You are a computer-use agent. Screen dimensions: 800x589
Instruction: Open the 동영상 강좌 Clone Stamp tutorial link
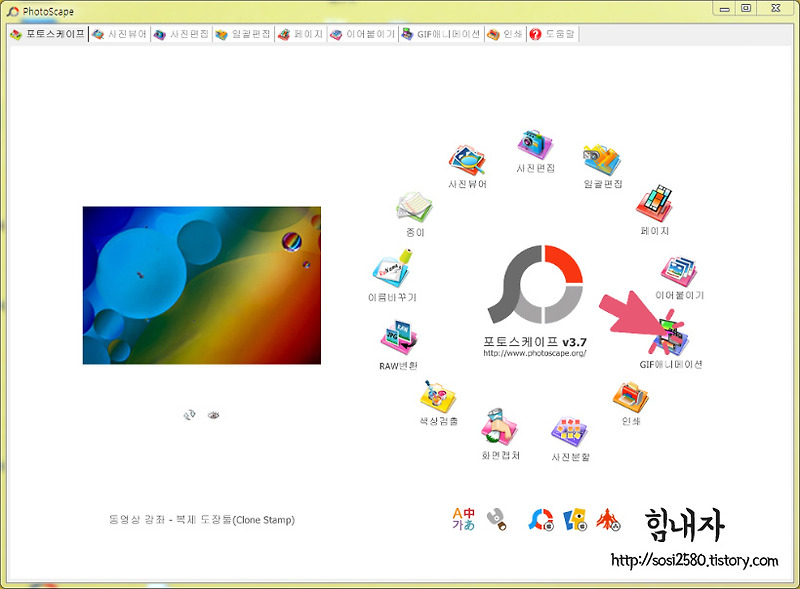tap(202, 520)
